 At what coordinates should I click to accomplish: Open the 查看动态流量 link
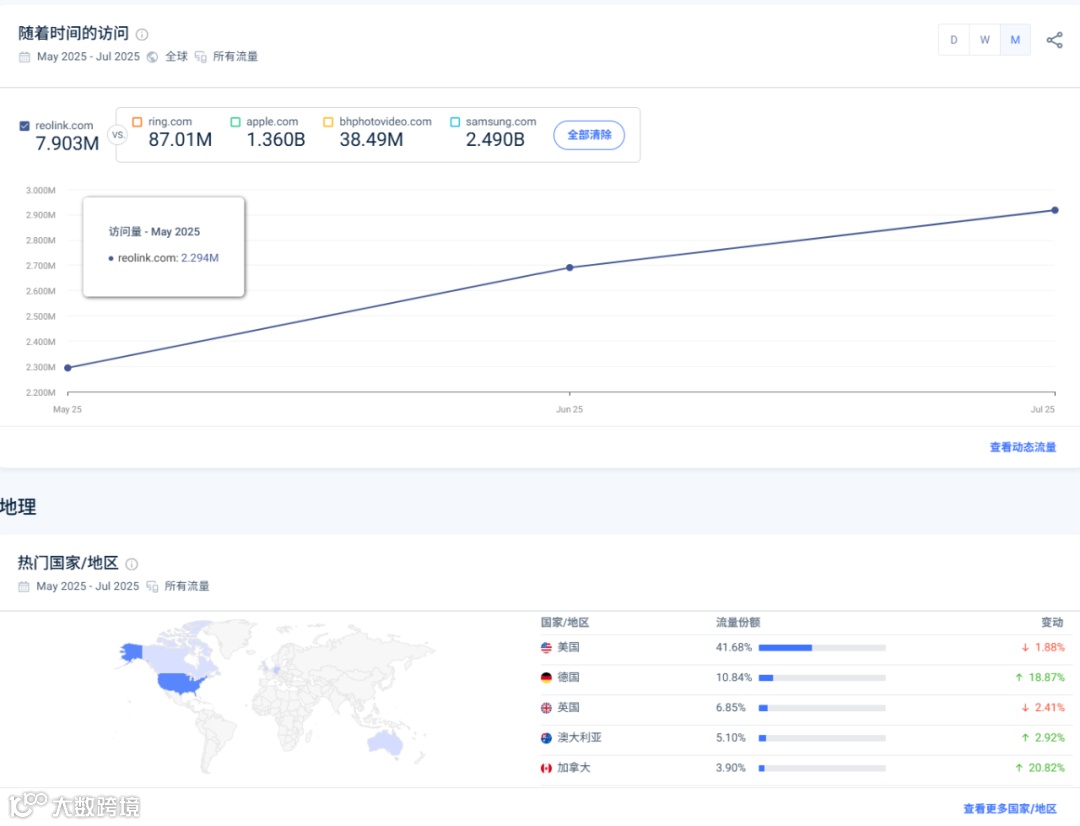tap(1023, 448)
